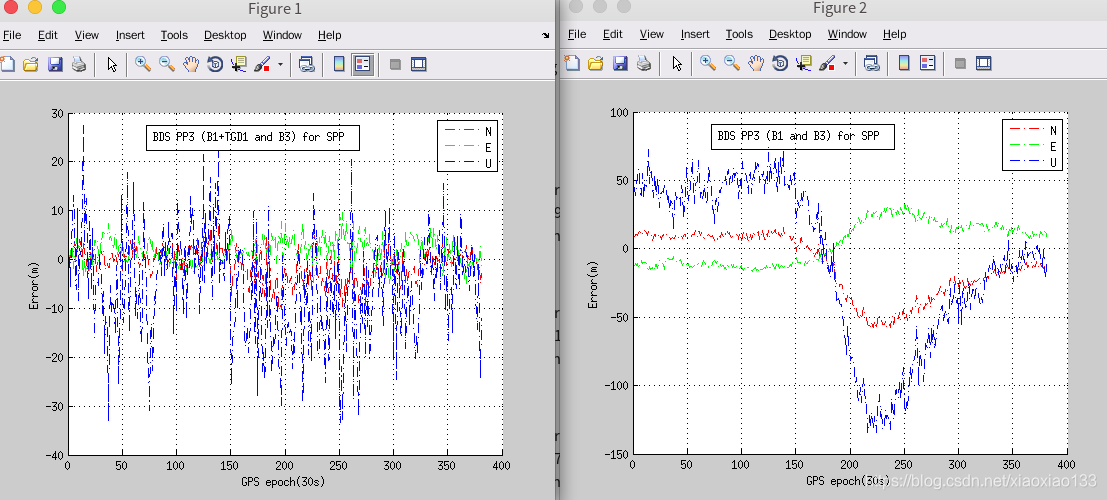Click New Figure icon in Figure 1 toolbar

[x=6, y=64]
